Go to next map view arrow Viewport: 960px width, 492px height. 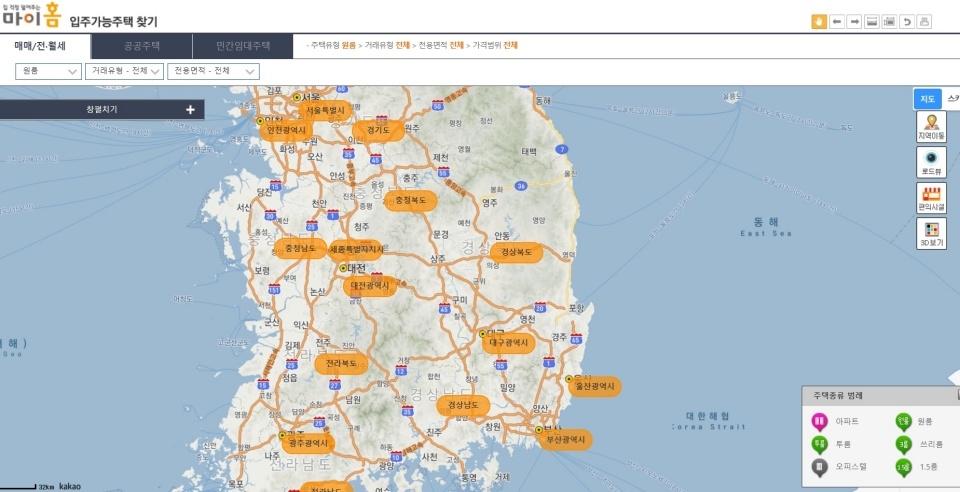click(x=854, y=22)
